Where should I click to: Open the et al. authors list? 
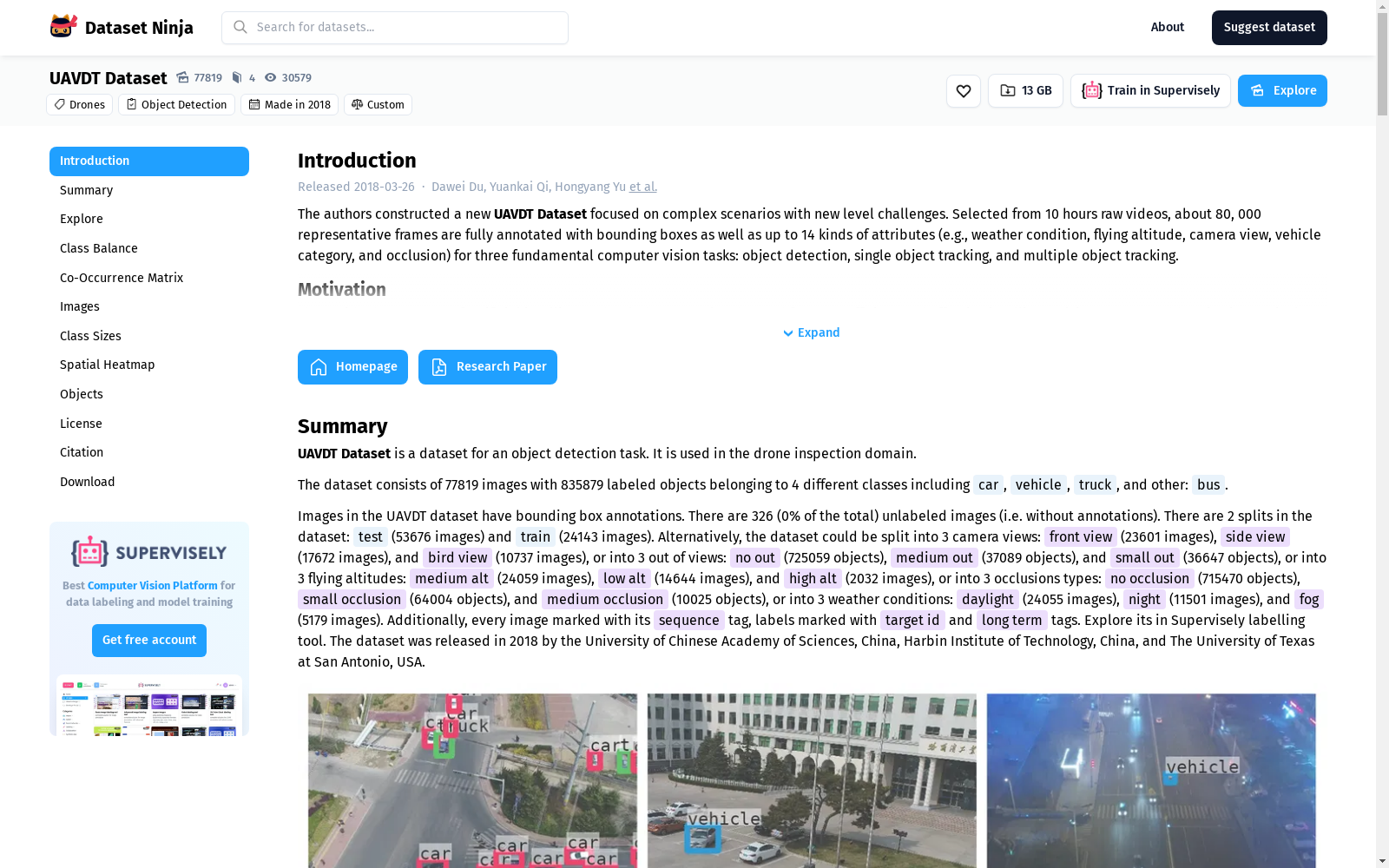tap(642, 186)
